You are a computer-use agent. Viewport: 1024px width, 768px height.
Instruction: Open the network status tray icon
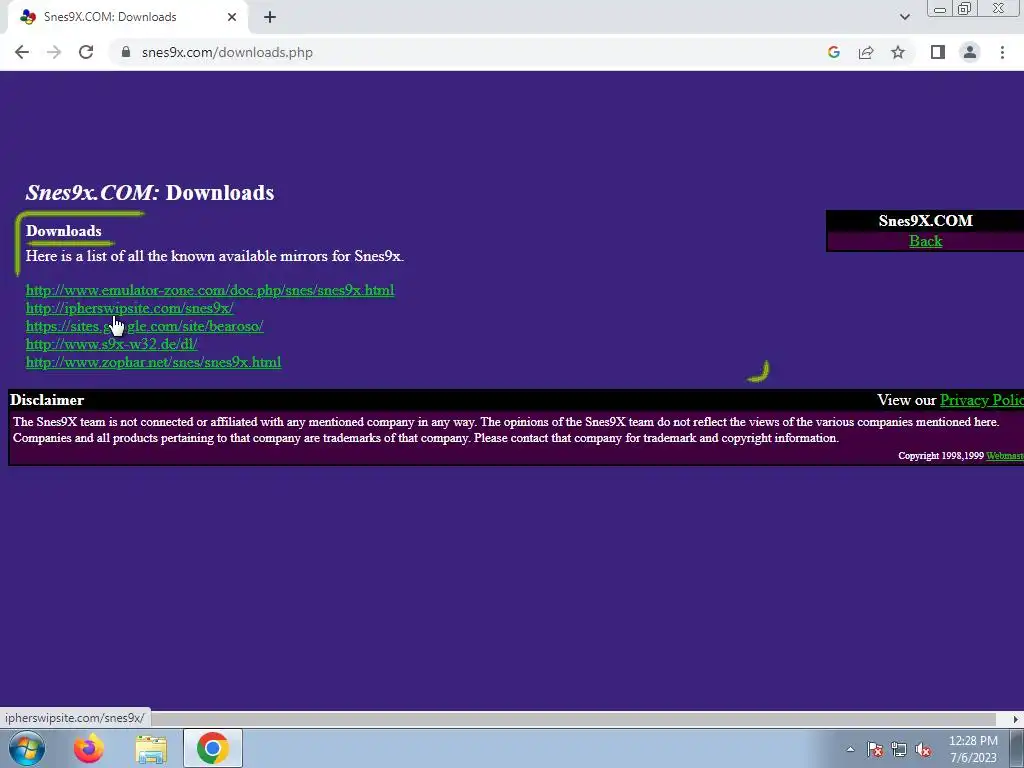tap(899, 749)
